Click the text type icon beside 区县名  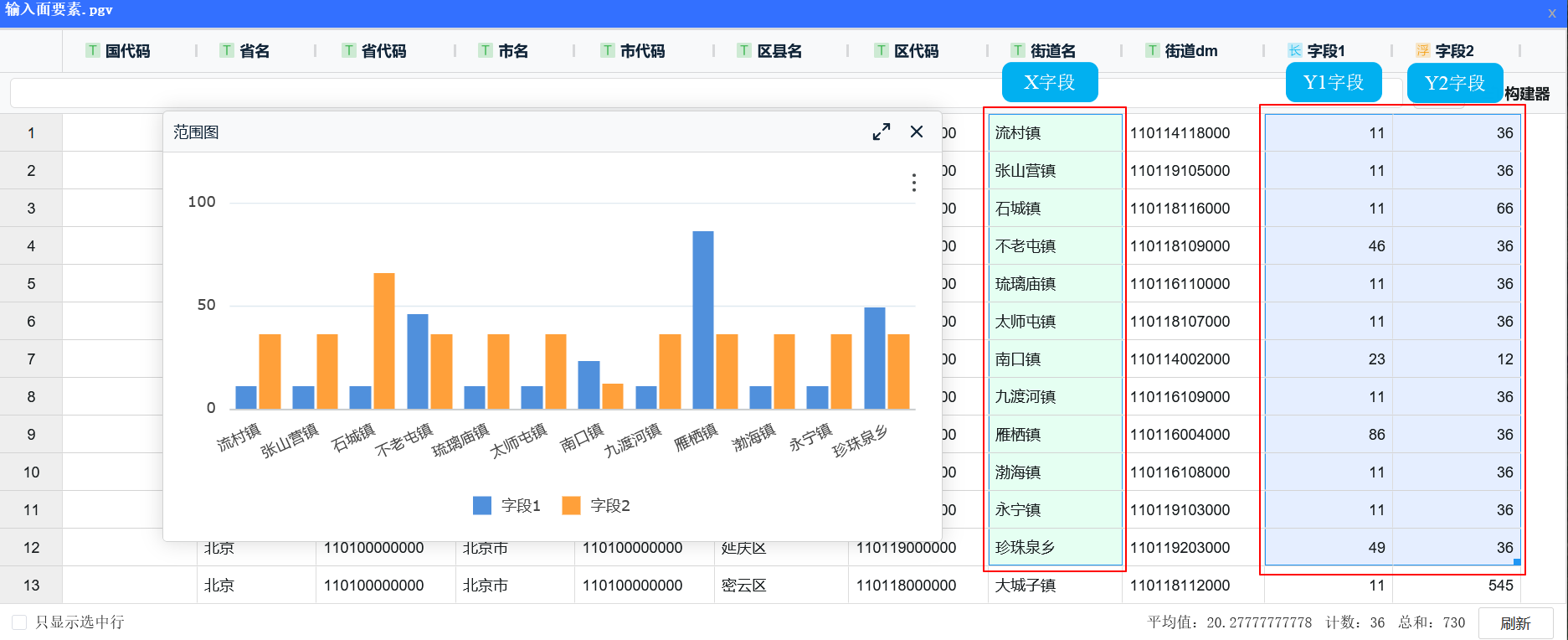pyautogui.click(x=744, y=51)
